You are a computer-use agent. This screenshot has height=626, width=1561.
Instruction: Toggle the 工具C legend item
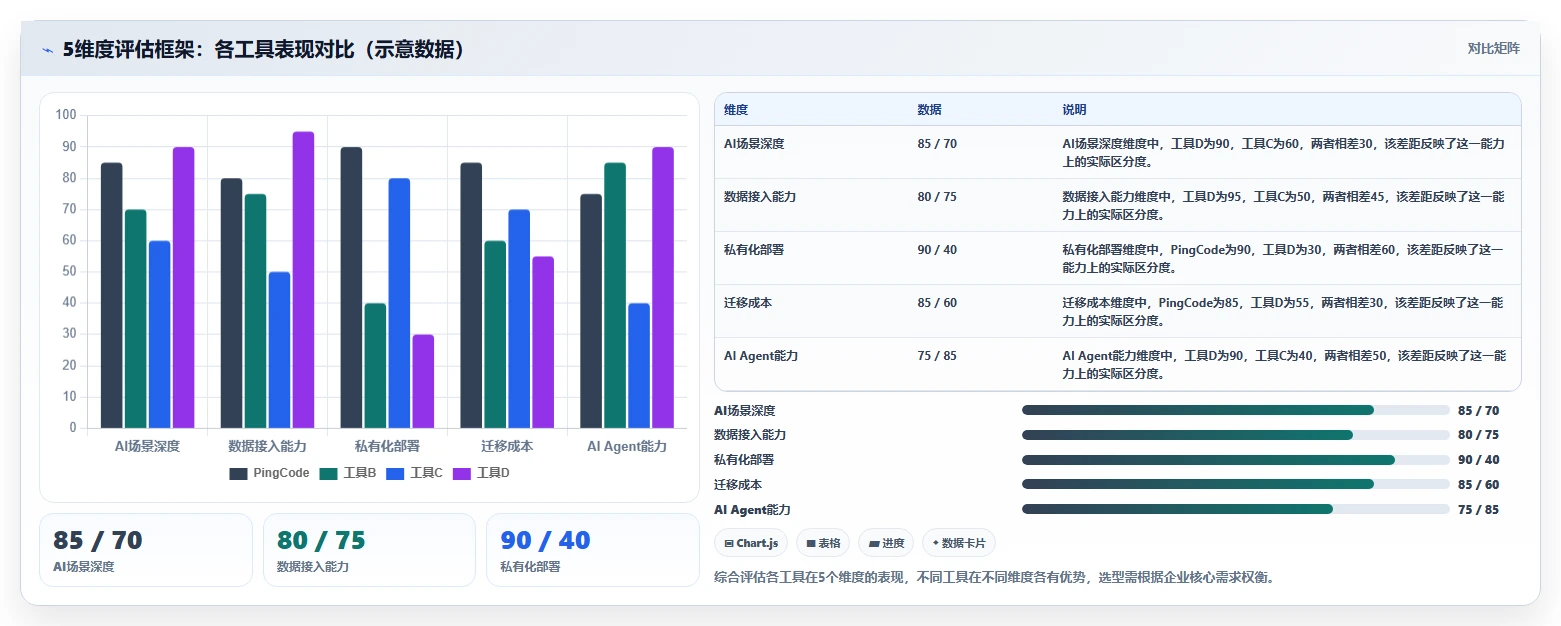click(414, 474)
